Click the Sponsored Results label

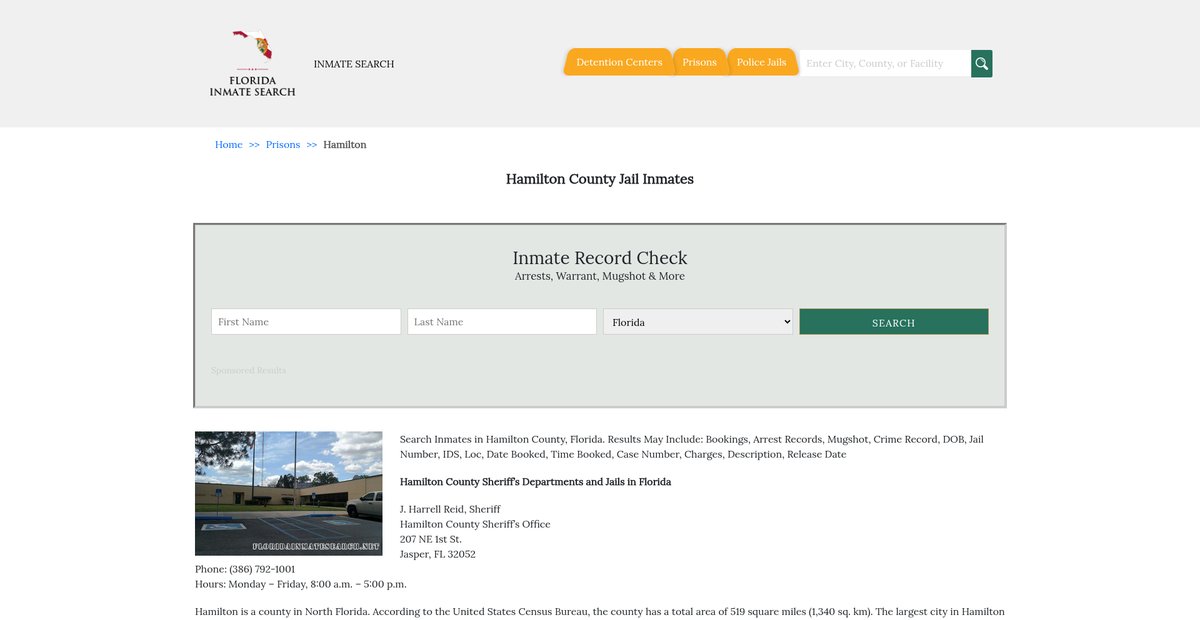(249, 370)
